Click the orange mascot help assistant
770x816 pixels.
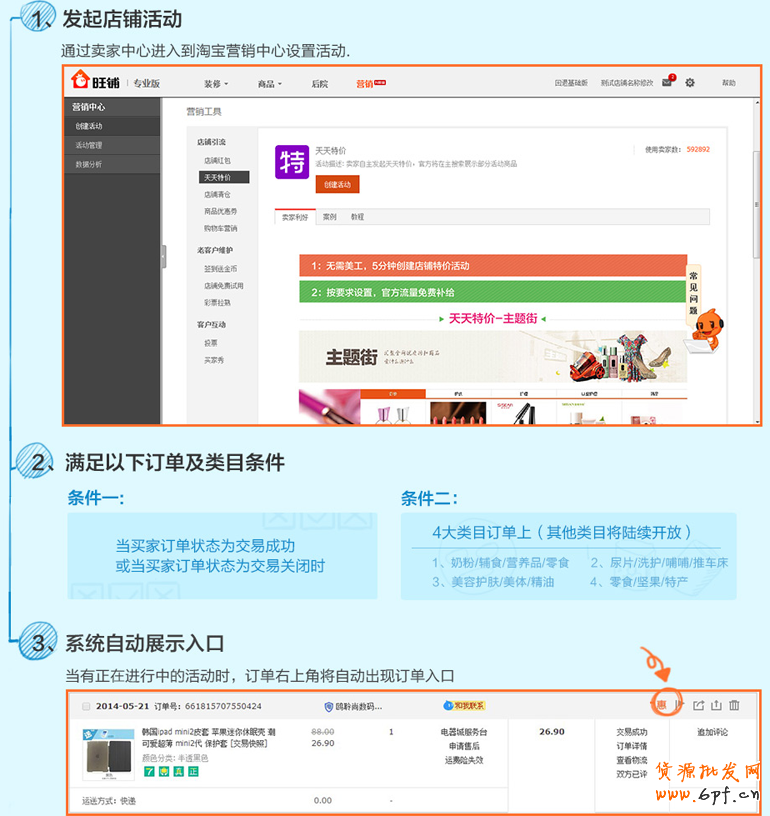(x=706, y=331)
